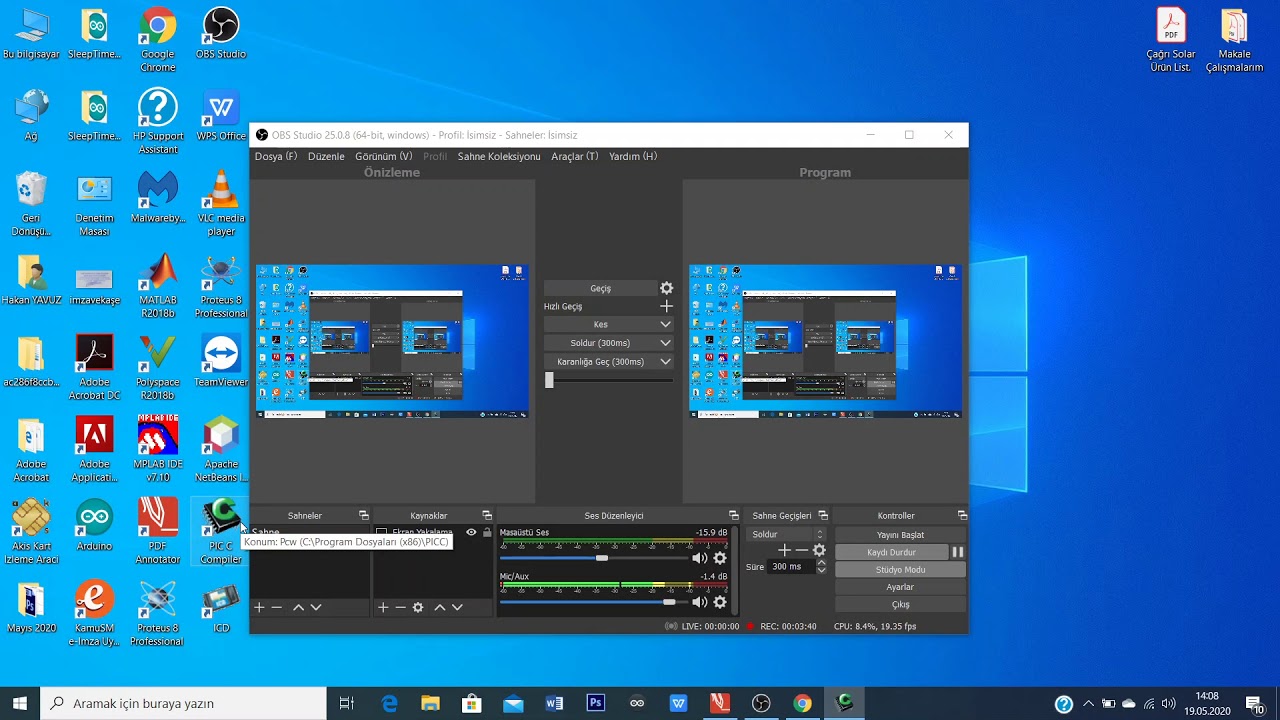Open Microsoft Word from the taskbar
Screen dimensions: 1280x720
(x=554, y=703)
